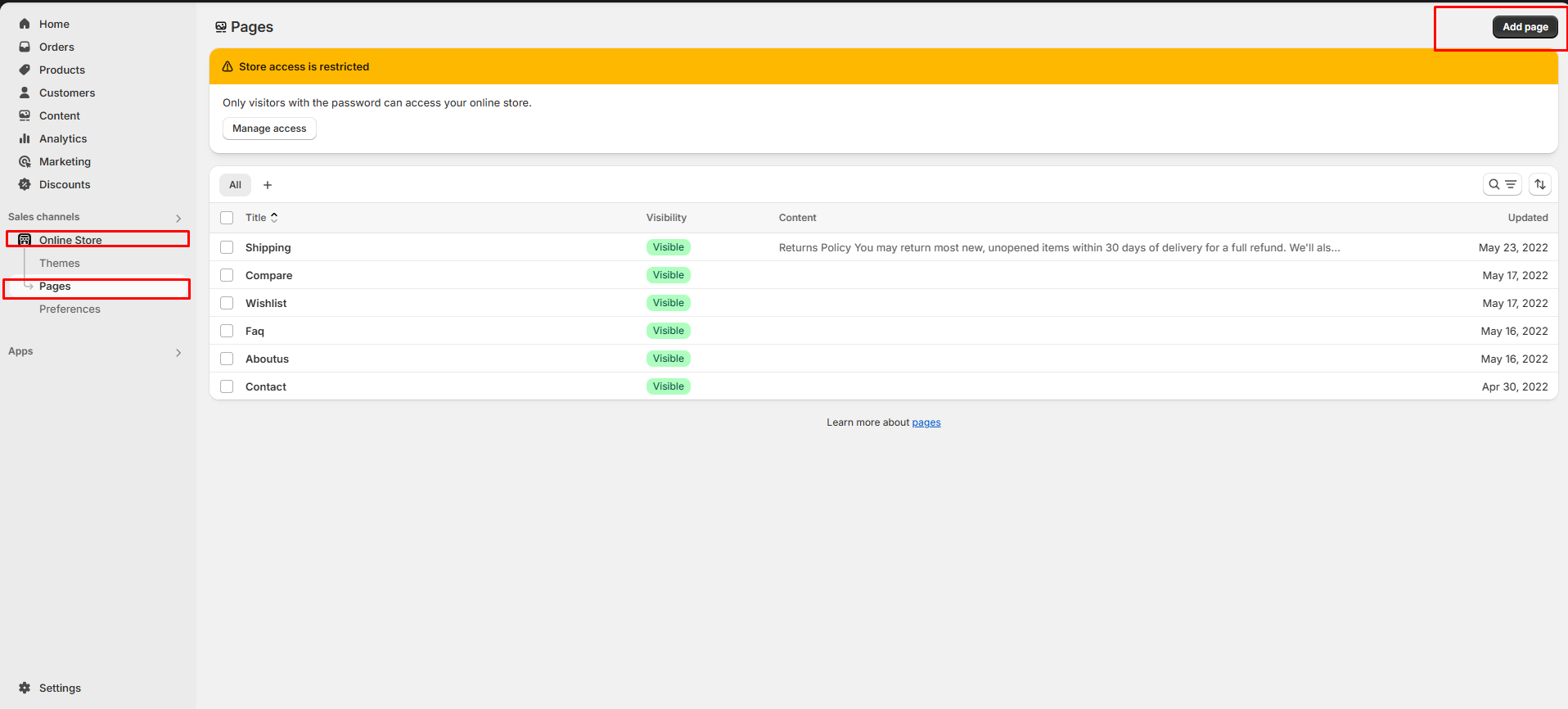Tick the checkbox for Faq page

227,331
